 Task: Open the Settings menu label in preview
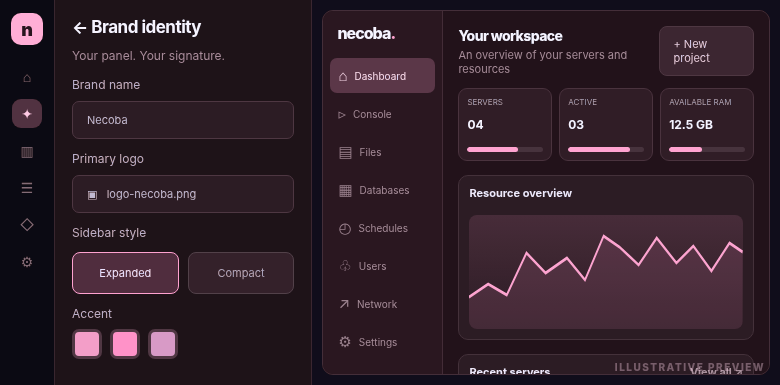(x=378, y=342)
